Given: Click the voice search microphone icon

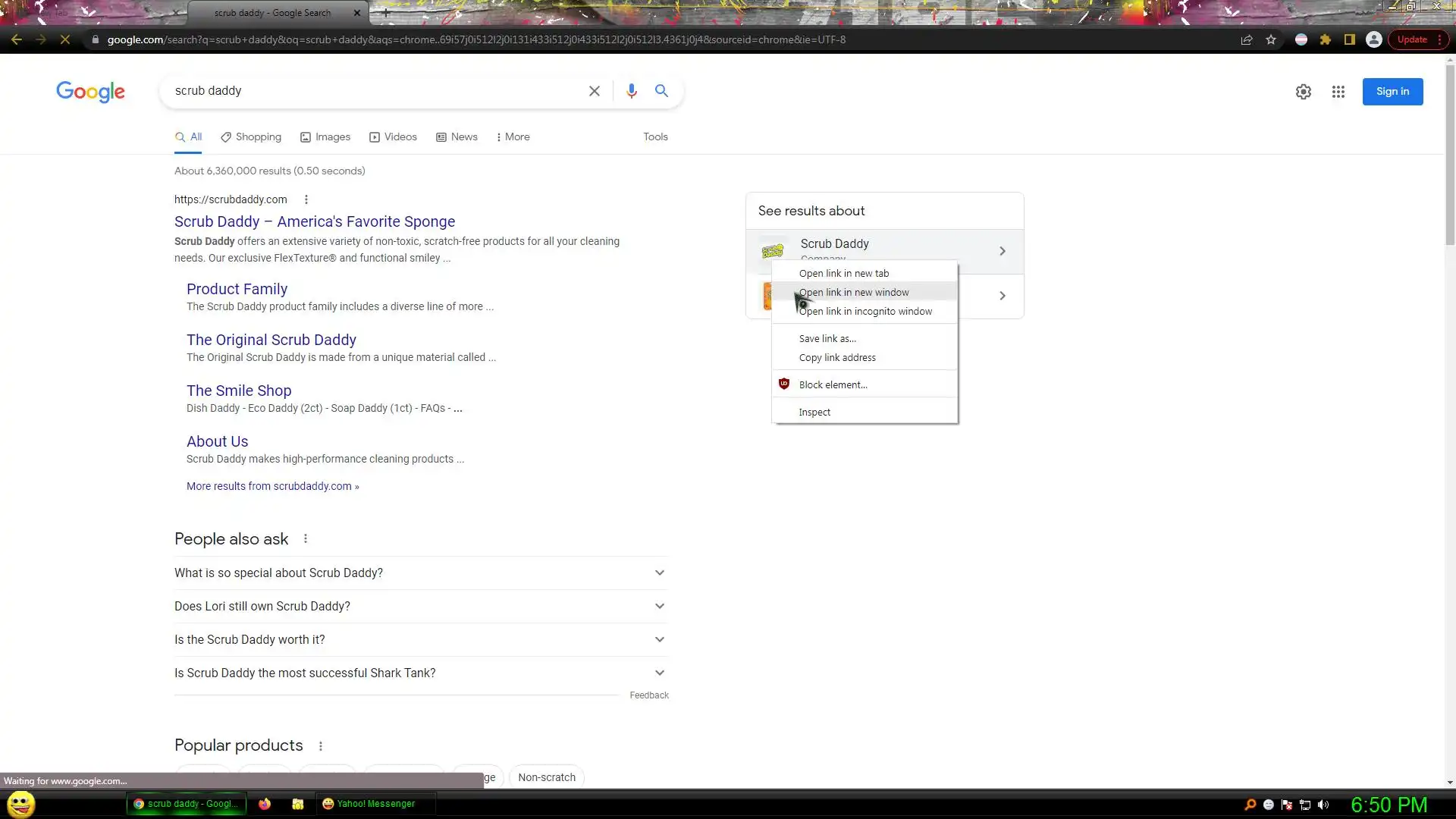Looking at the screenshot, I should [631, 91].
